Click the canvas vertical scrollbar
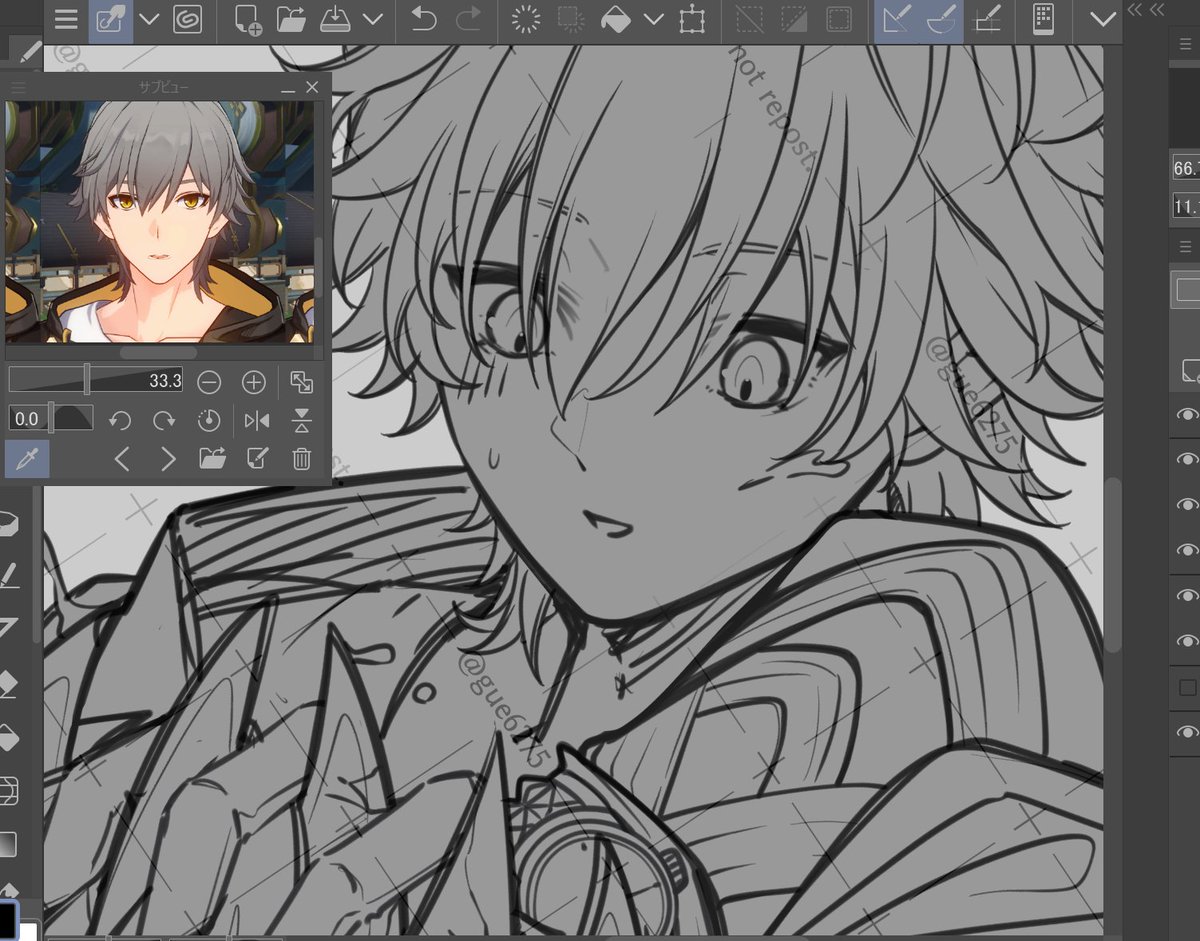1200x941 pixels. tap(1112, 565)
